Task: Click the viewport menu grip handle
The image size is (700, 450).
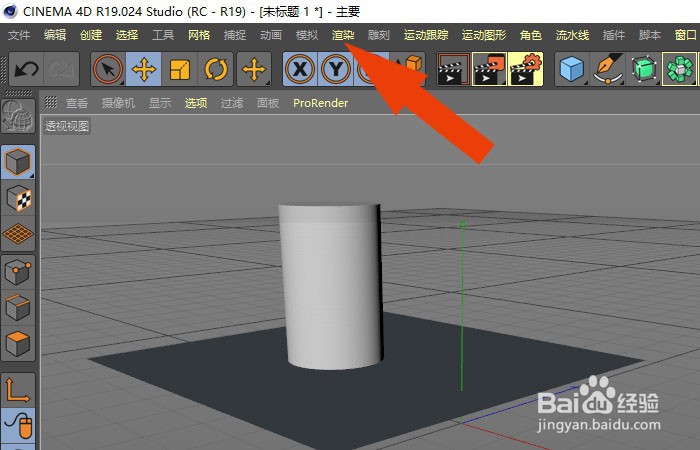Action: tap(51, 103)
